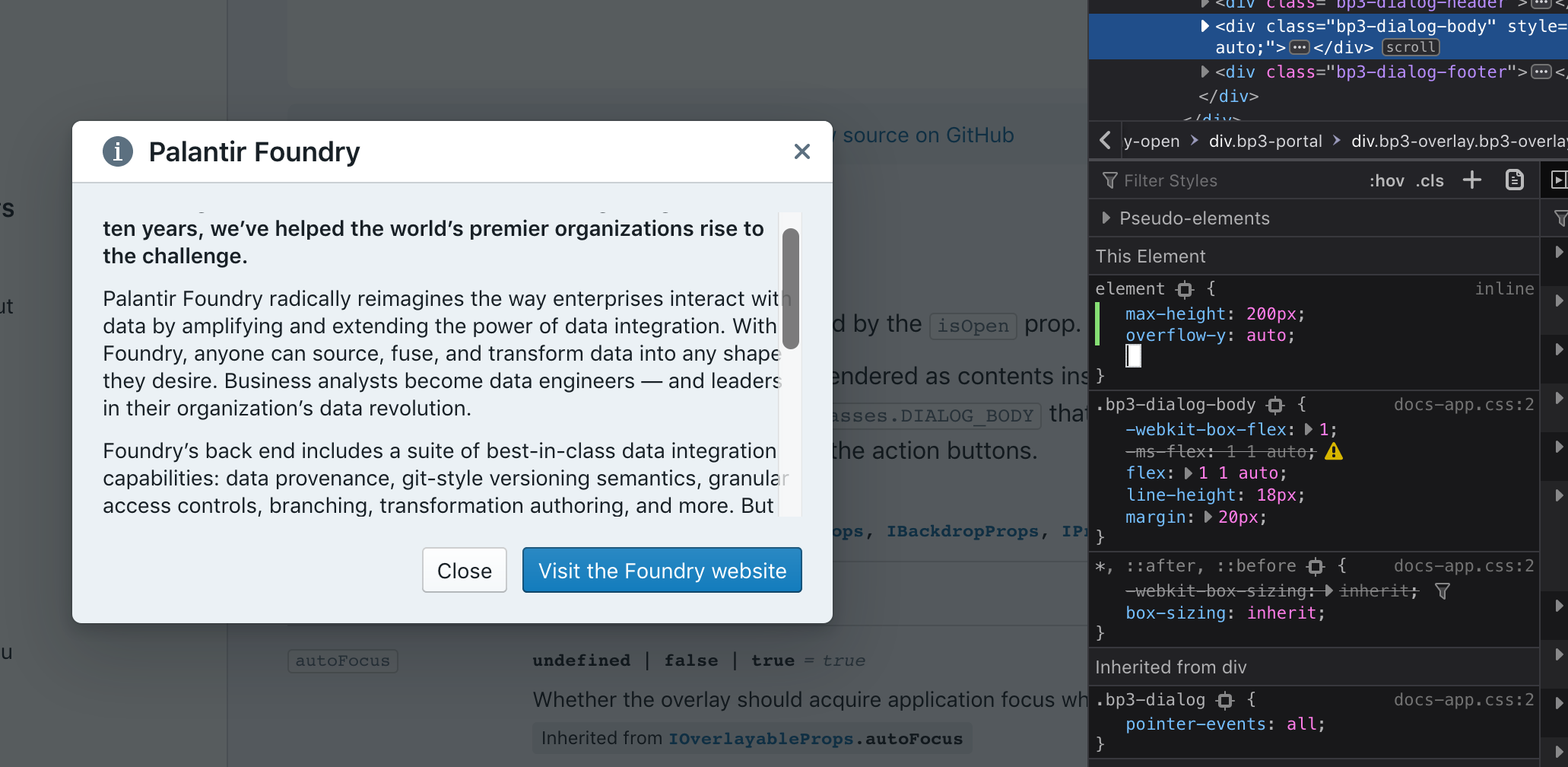Click the Close button in the dialog
The height and width of the screenshot is (767, 1568).
(464, 570)
